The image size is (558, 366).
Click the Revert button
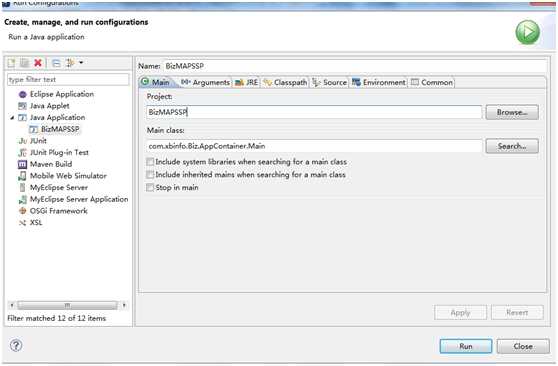tap(517, 313)
